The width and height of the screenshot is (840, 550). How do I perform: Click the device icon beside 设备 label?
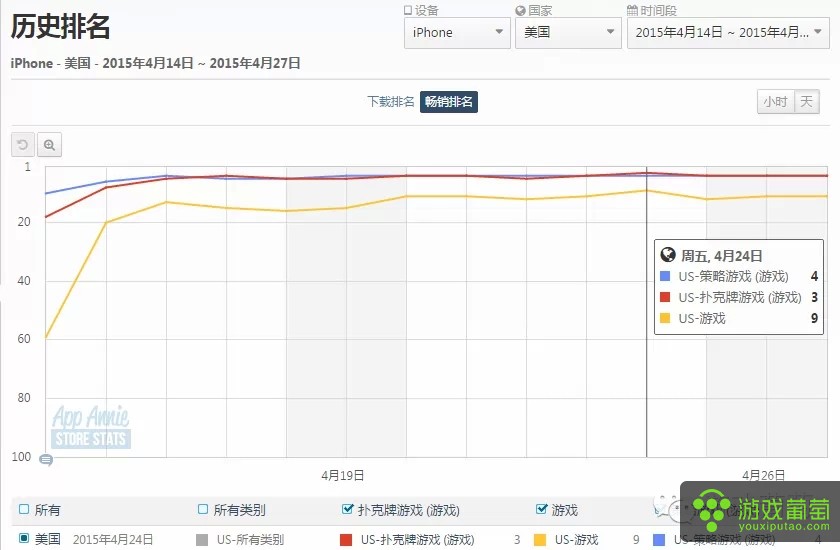click(408, 10)
